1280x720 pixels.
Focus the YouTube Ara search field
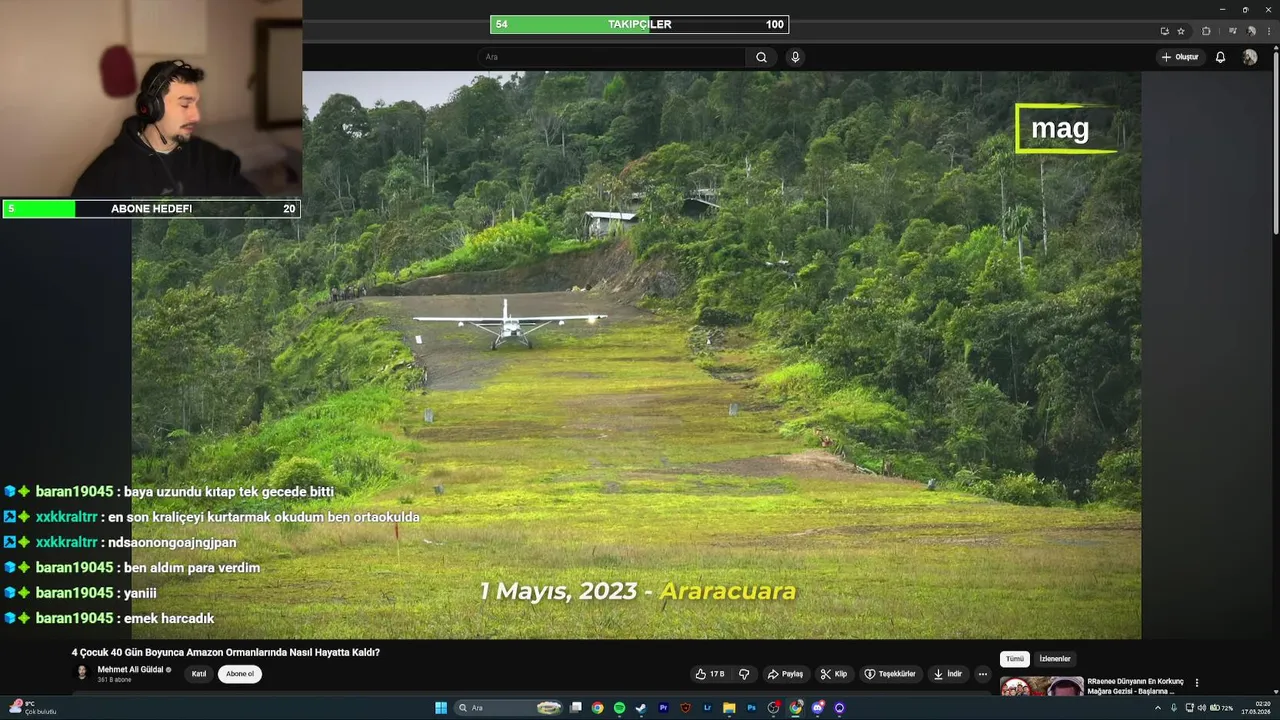[x=612, y=57]
